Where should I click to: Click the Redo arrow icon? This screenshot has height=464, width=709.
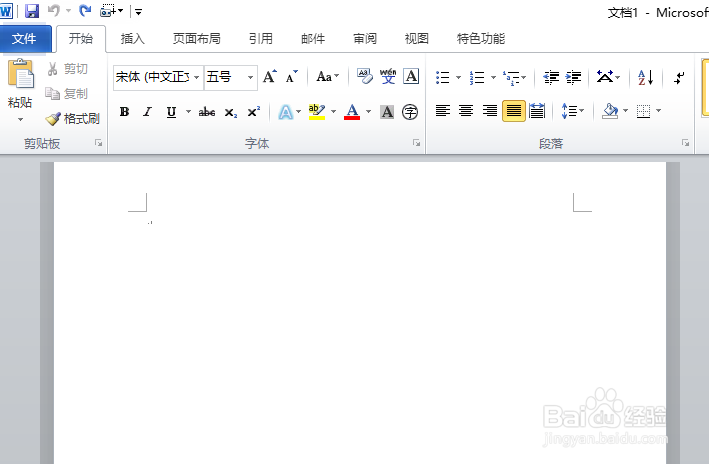(x=85, y=10)
